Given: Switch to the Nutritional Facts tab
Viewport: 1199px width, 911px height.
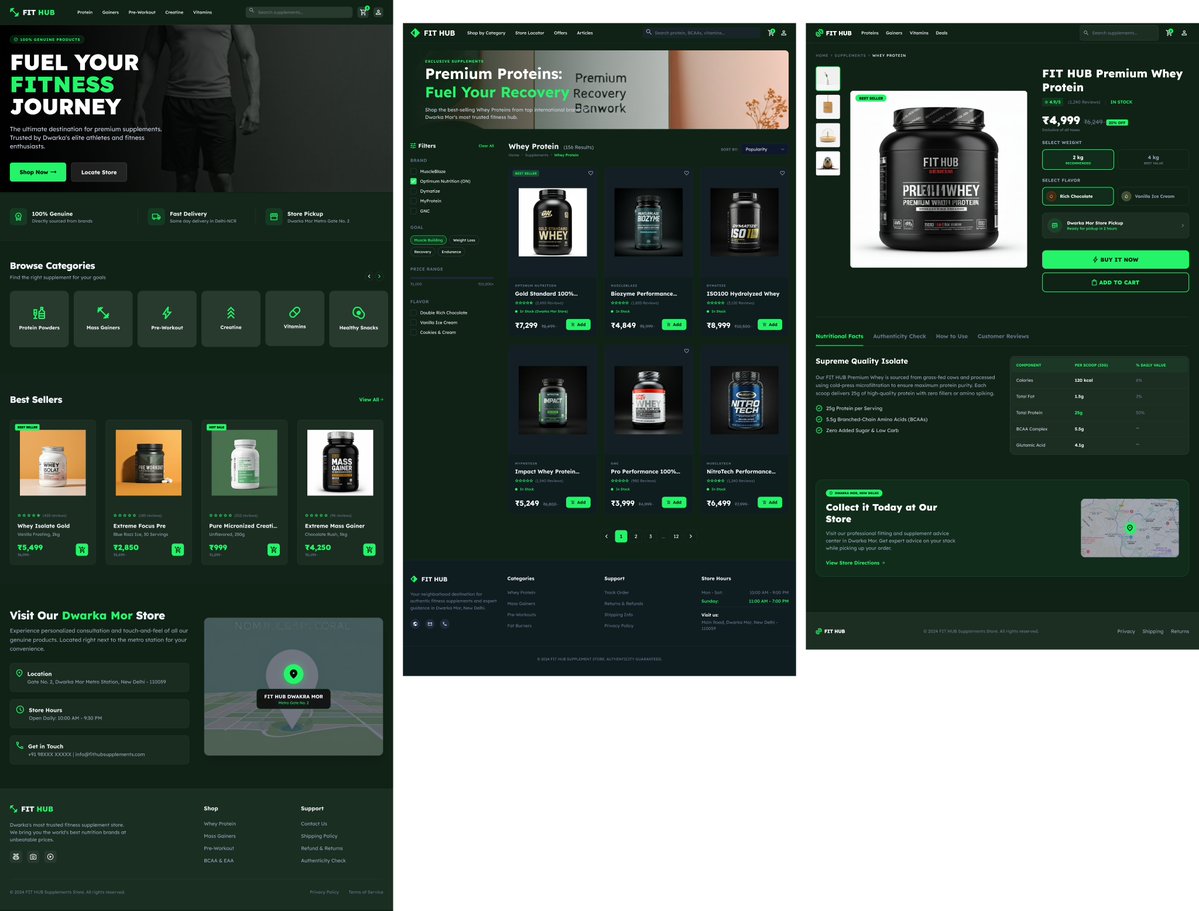Looking at the screenshot, I should 839,336.
